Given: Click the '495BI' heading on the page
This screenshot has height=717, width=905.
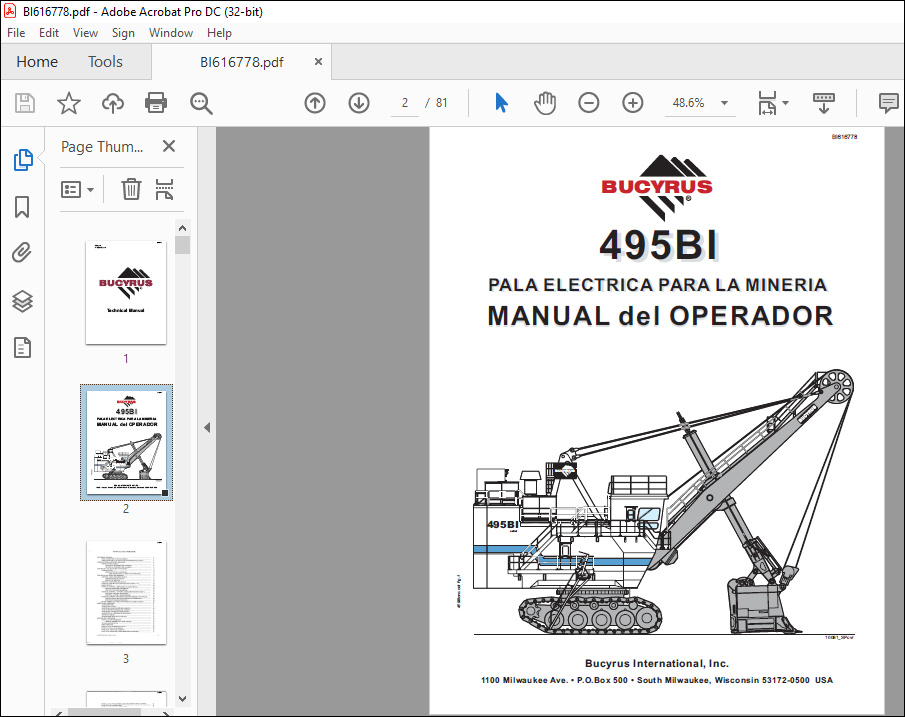Looking at the screenshot, I should [x=659, y=245].
